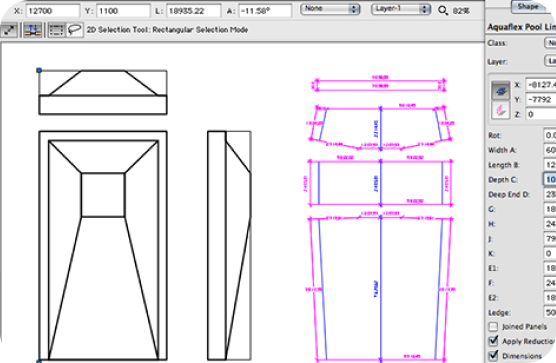
Task: Uncheck the Apply Reduction checkbox
Action: pos(493,341)
